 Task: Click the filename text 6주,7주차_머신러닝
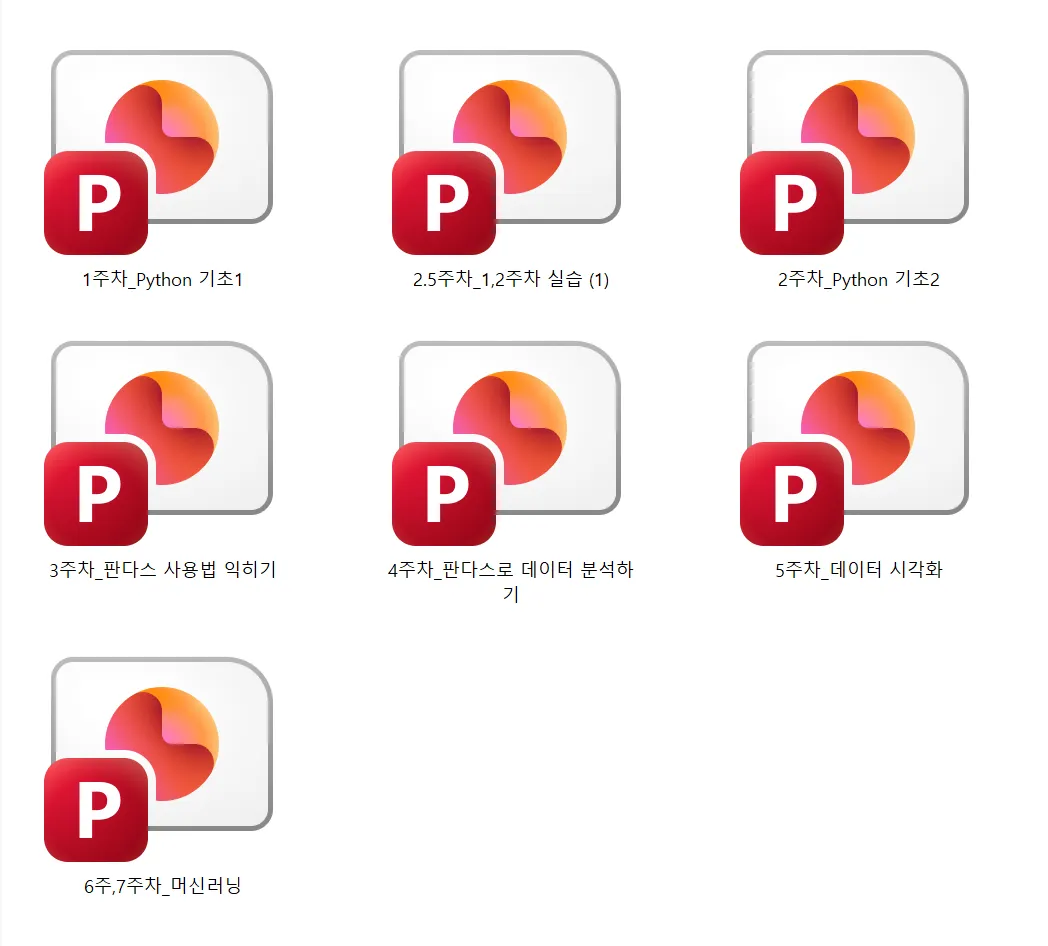pyautogui.click(x=162, y=886)
